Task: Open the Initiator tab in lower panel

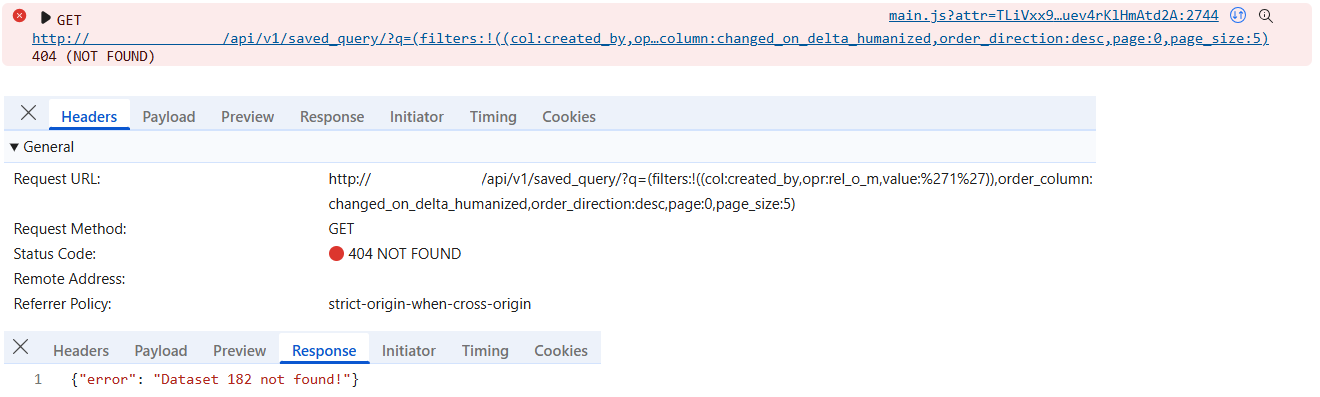Action: pos(409,350)
